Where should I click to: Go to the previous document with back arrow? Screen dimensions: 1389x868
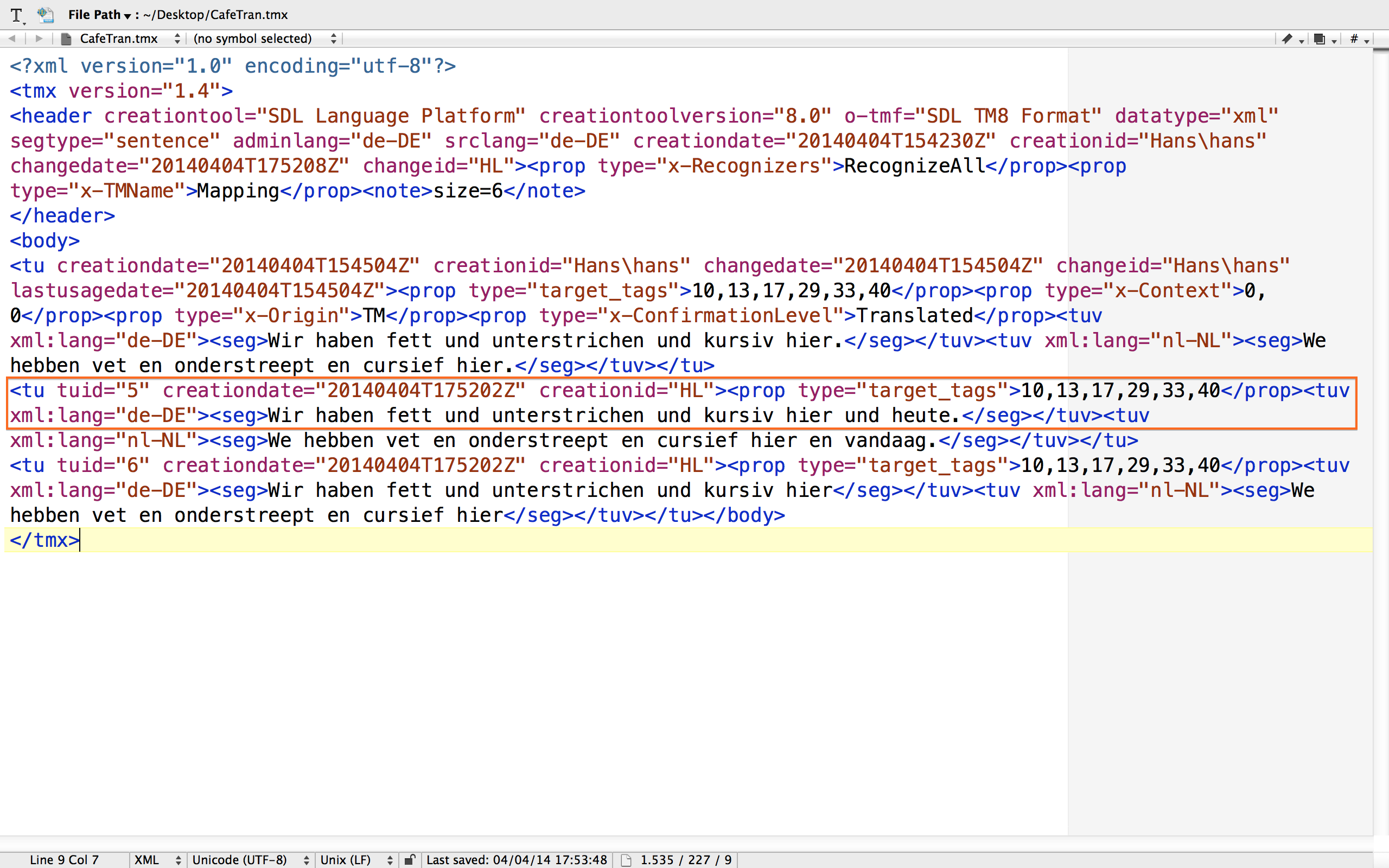coord(12,39)
